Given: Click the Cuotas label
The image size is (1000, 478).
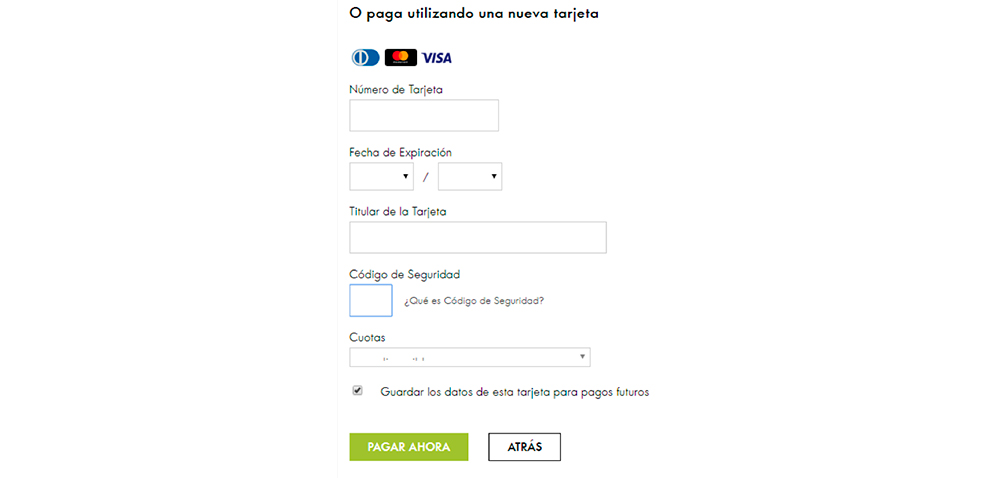Looking at the screenshot, I should click(x=367, y=337).
